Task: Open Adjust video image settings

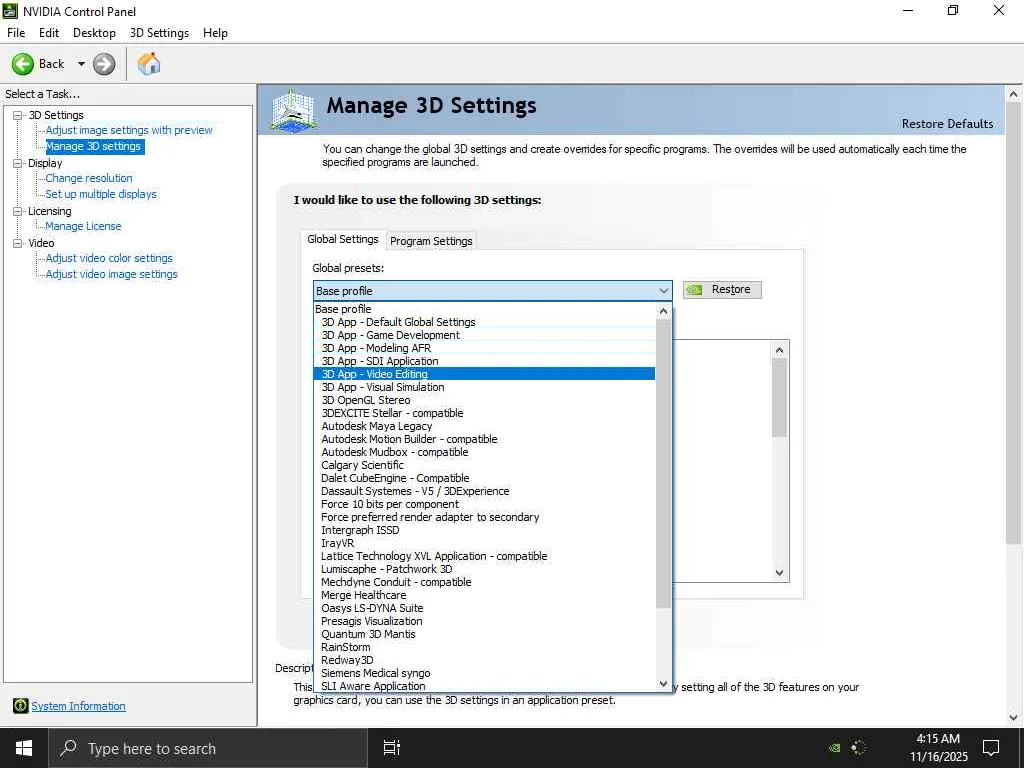Action: (111, 274)
